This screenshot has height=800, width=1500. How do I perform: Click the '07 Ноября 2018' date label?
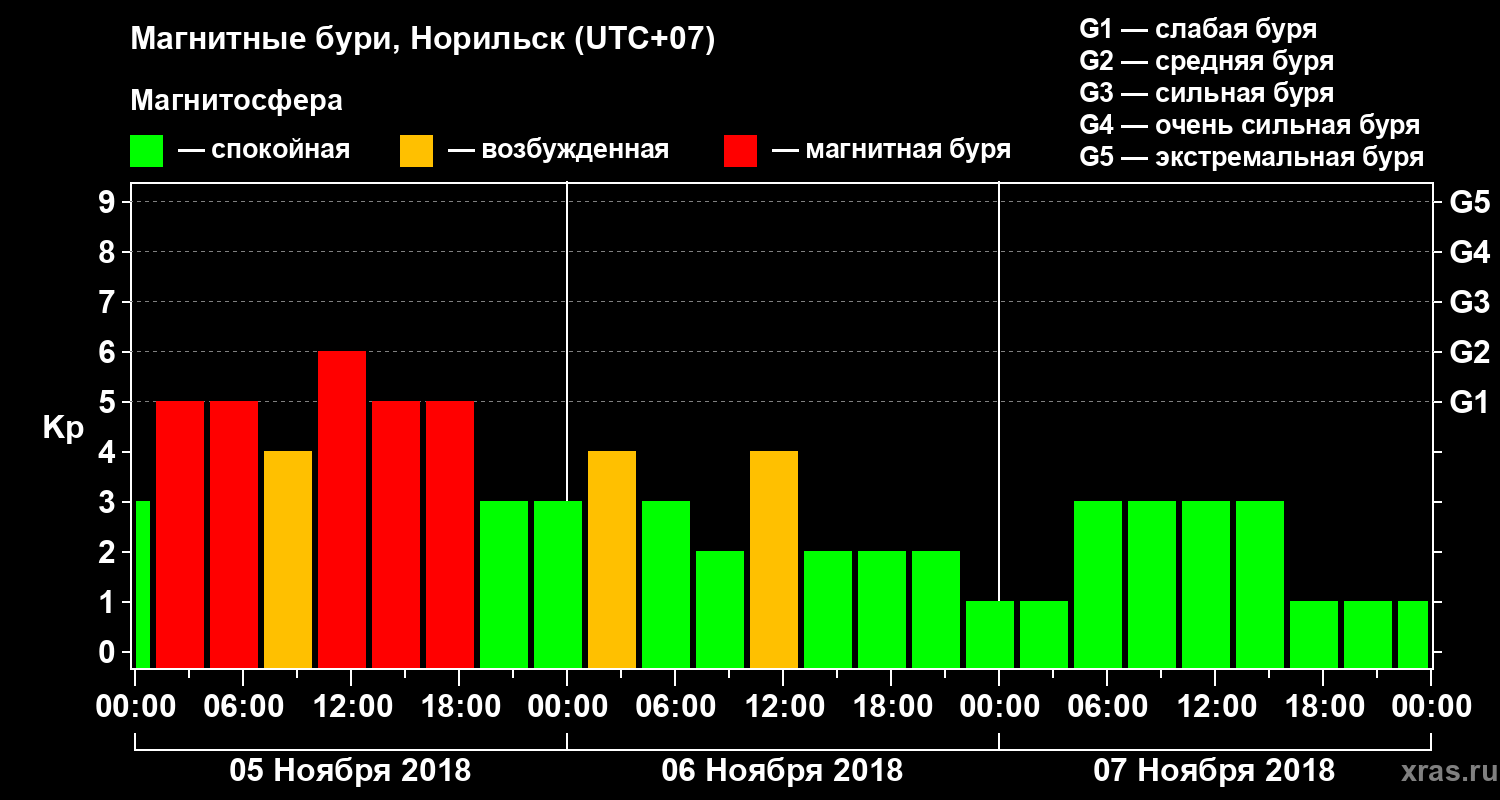click(x=1214, y=771)
